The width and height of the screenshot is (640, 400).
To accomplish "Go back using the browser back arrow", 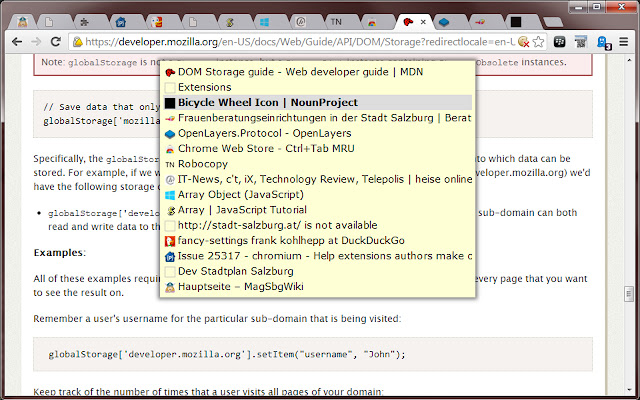I will pos(17,42).
